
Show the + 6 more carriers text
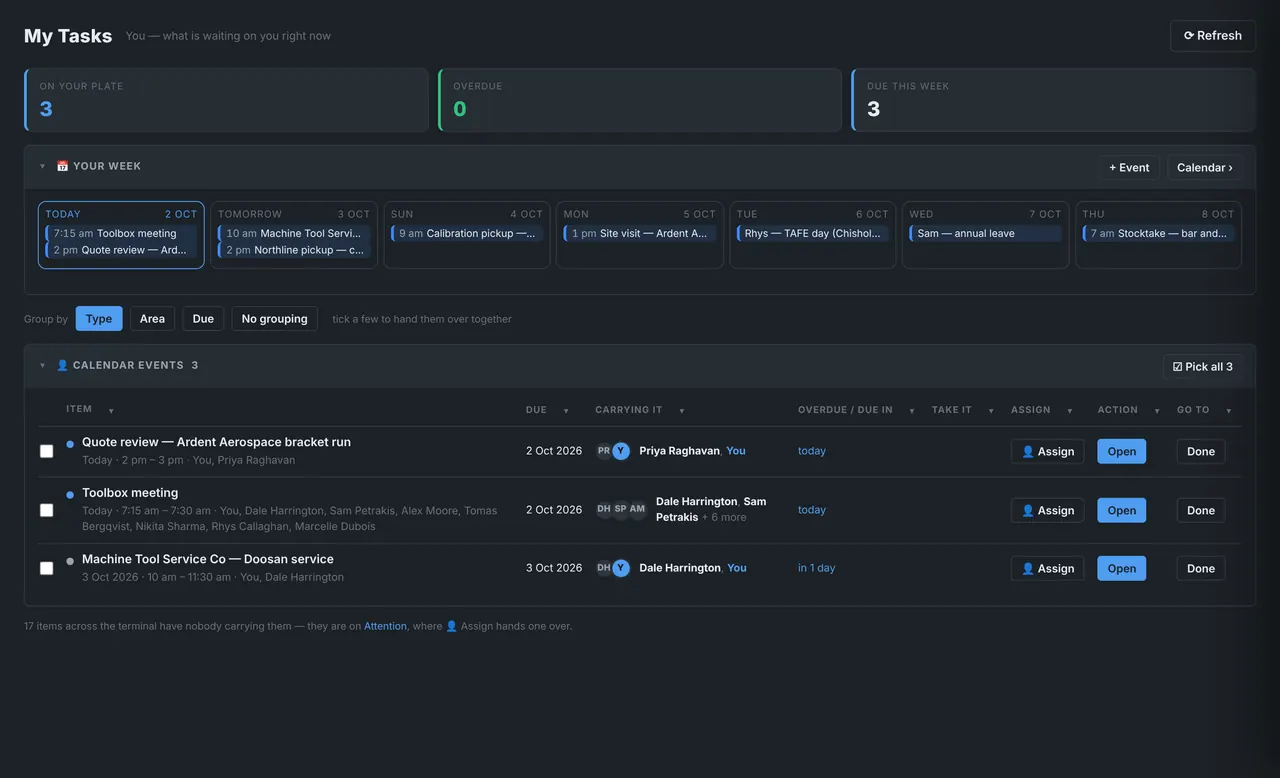tap(724, 518)
